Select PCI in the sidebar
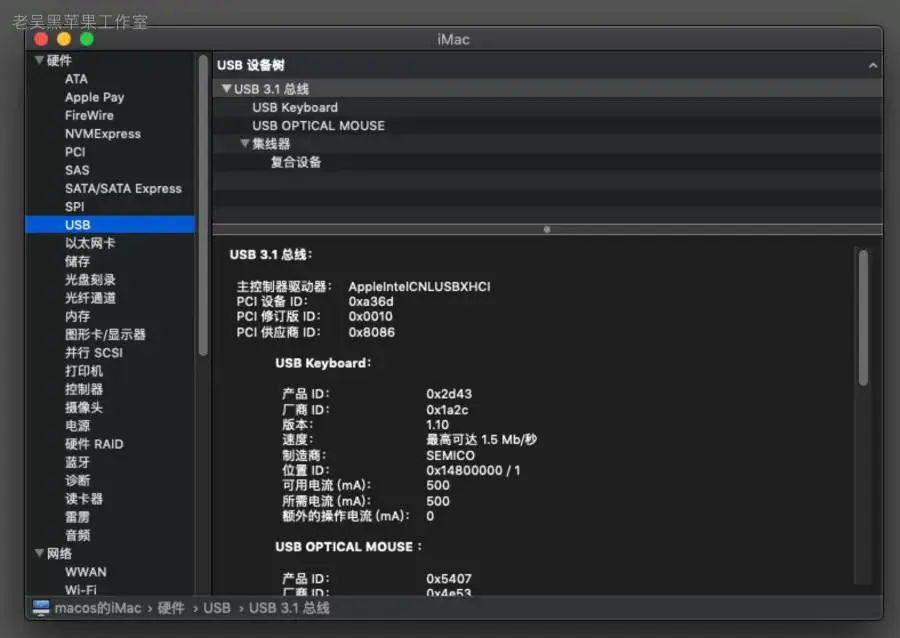Screen dimensions: 900x638 point(75,152)
